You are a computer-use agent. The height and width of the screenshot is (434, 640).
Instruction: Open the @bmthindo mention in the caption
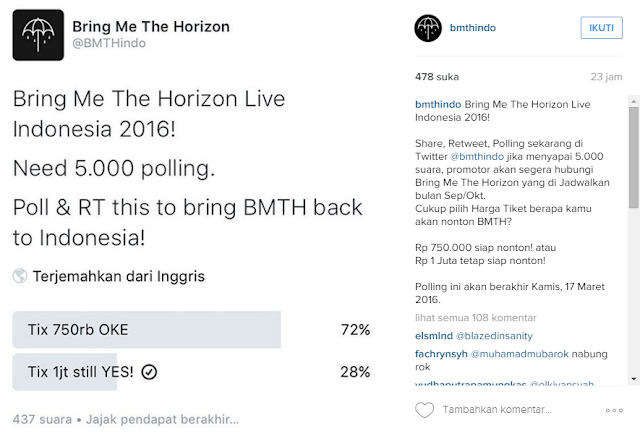tap(477, 156)
